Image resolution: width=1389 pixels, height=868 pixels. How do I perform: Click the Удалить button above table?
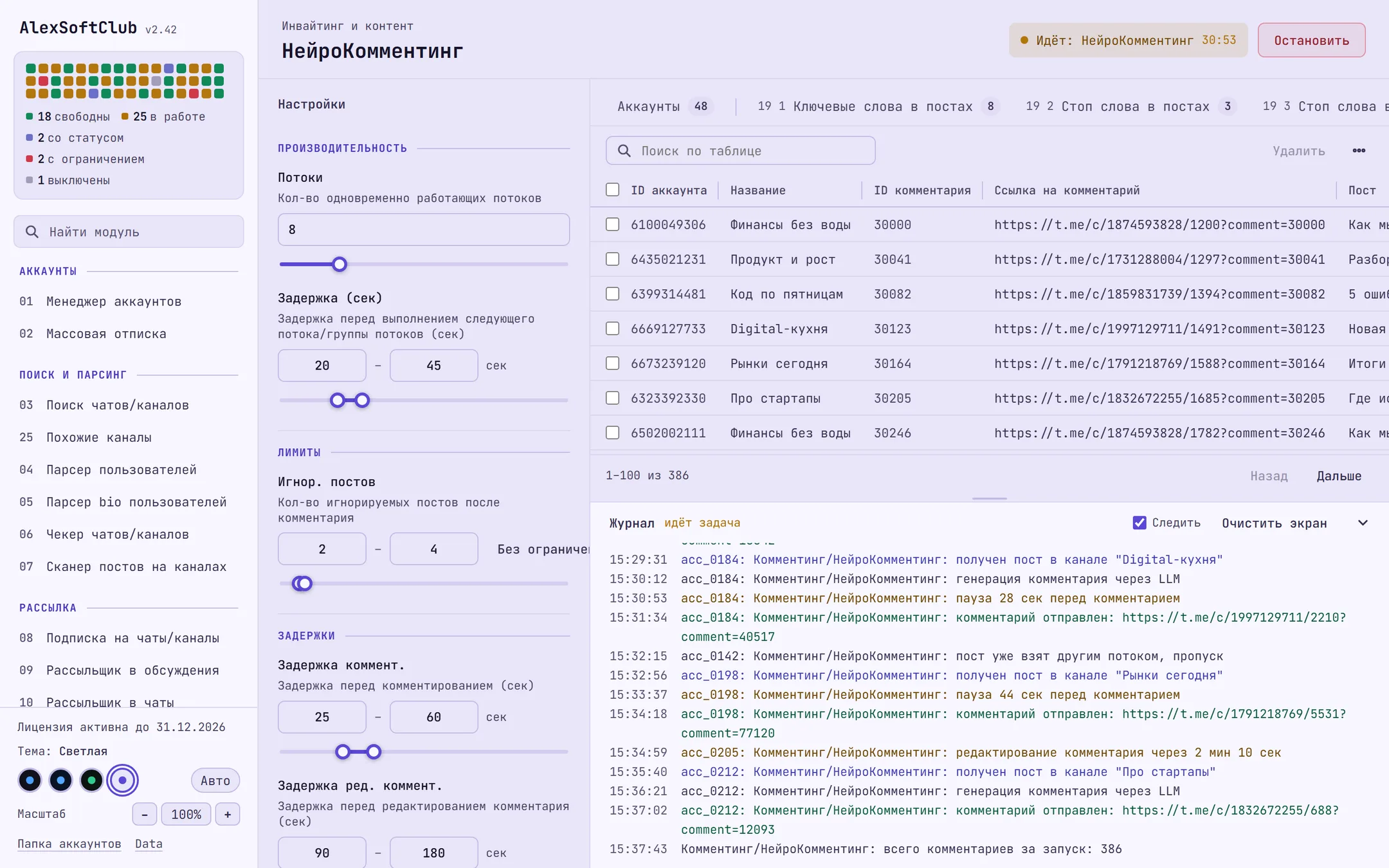point(1299,150)
